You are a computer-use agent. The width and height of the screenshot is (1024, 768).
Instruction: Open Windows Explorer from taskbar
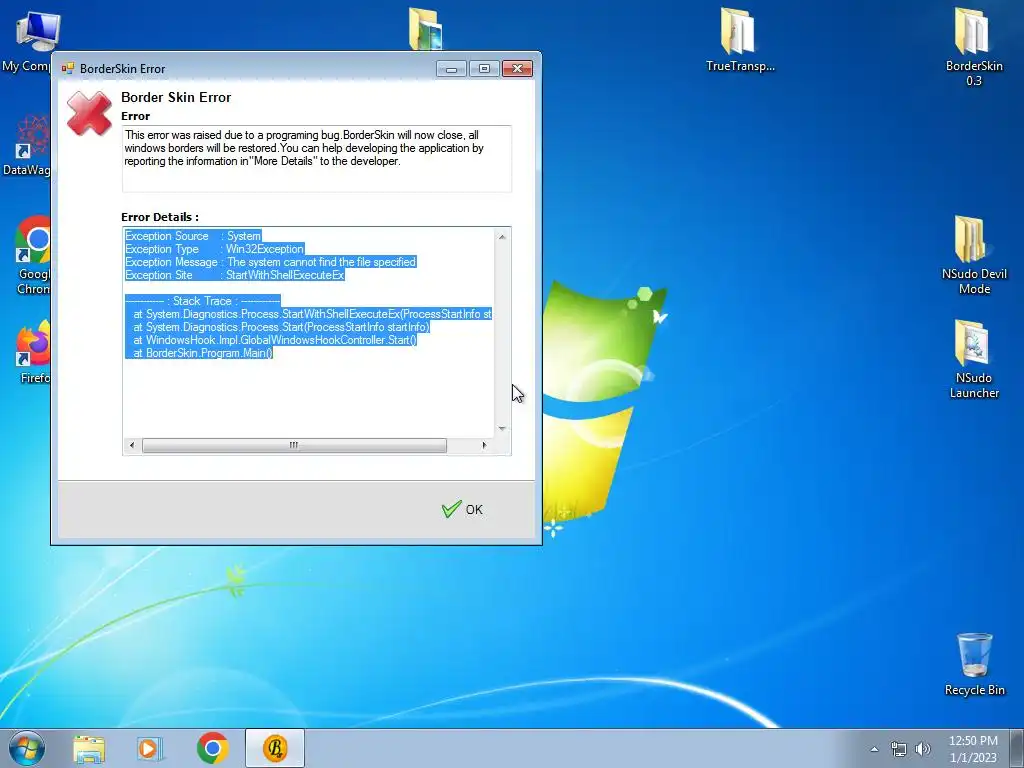tap(89, 749)
